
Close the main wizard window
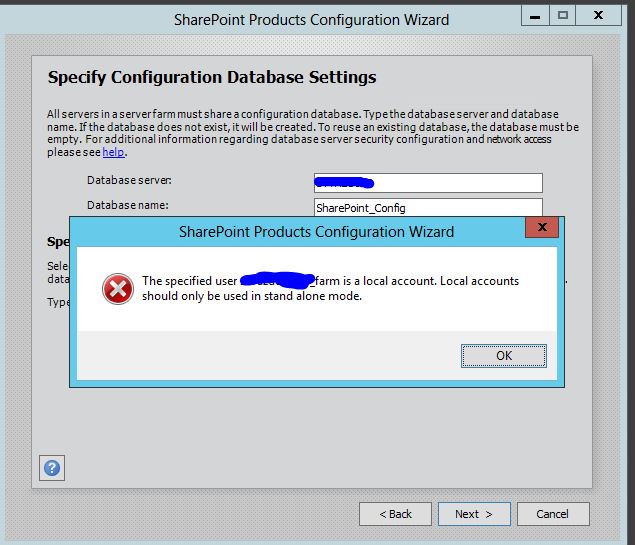click(x=598, y=16)
